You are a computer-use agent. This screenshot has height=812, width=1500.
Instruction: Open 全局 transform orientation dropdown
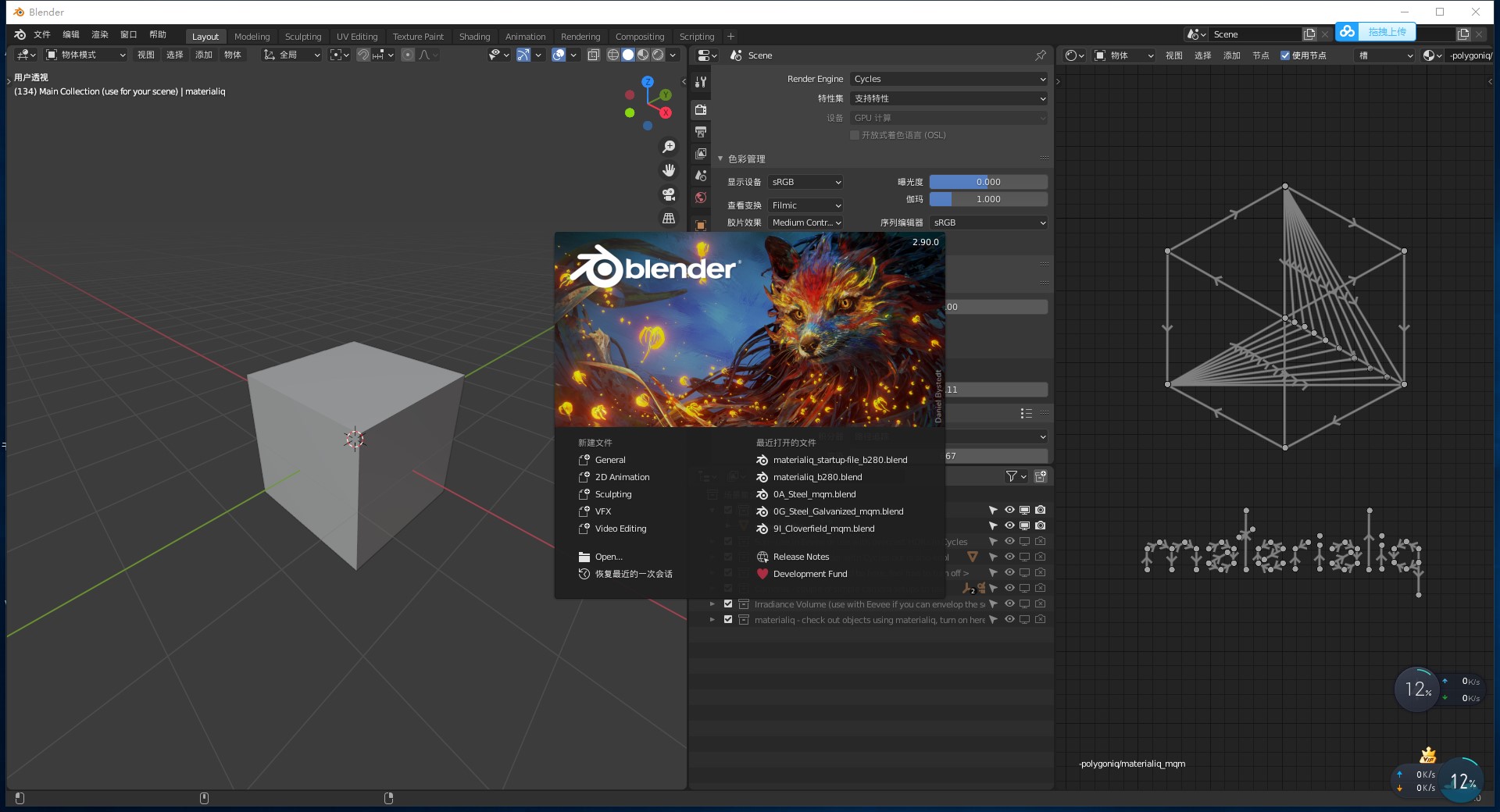[x=291, y=55]
